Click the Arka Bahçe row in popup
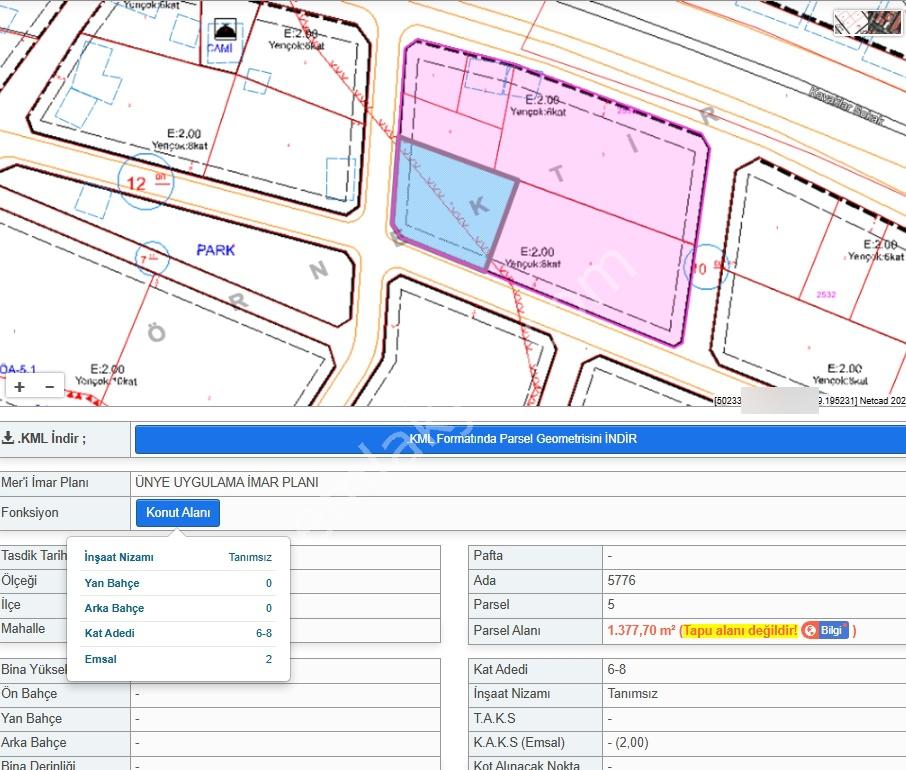The width and height of the screenshot is (906, 770). (x=178, y=608)
